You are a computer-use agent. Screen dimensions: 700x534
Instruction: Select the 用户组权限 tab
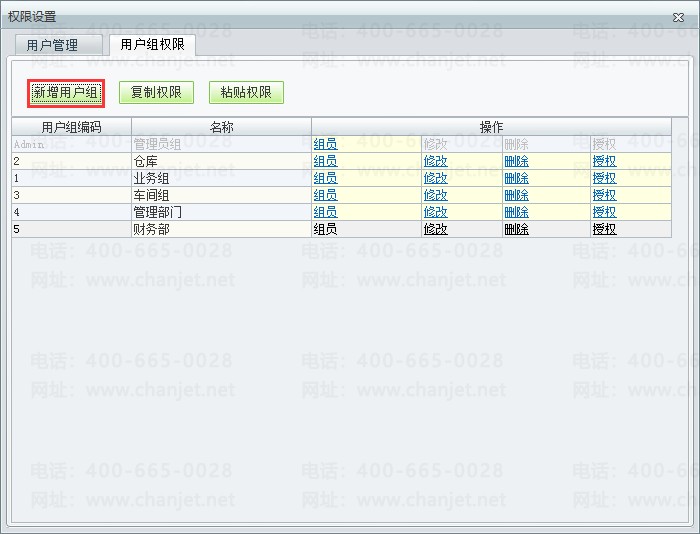pos(152,44)
